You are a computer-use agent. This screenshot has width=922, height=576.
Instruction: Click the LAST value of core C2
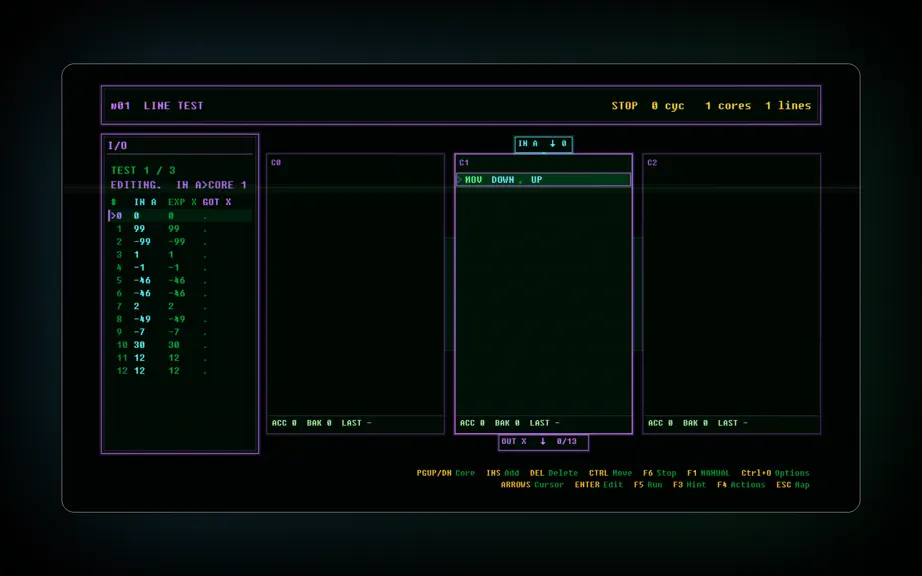point(733,423)
